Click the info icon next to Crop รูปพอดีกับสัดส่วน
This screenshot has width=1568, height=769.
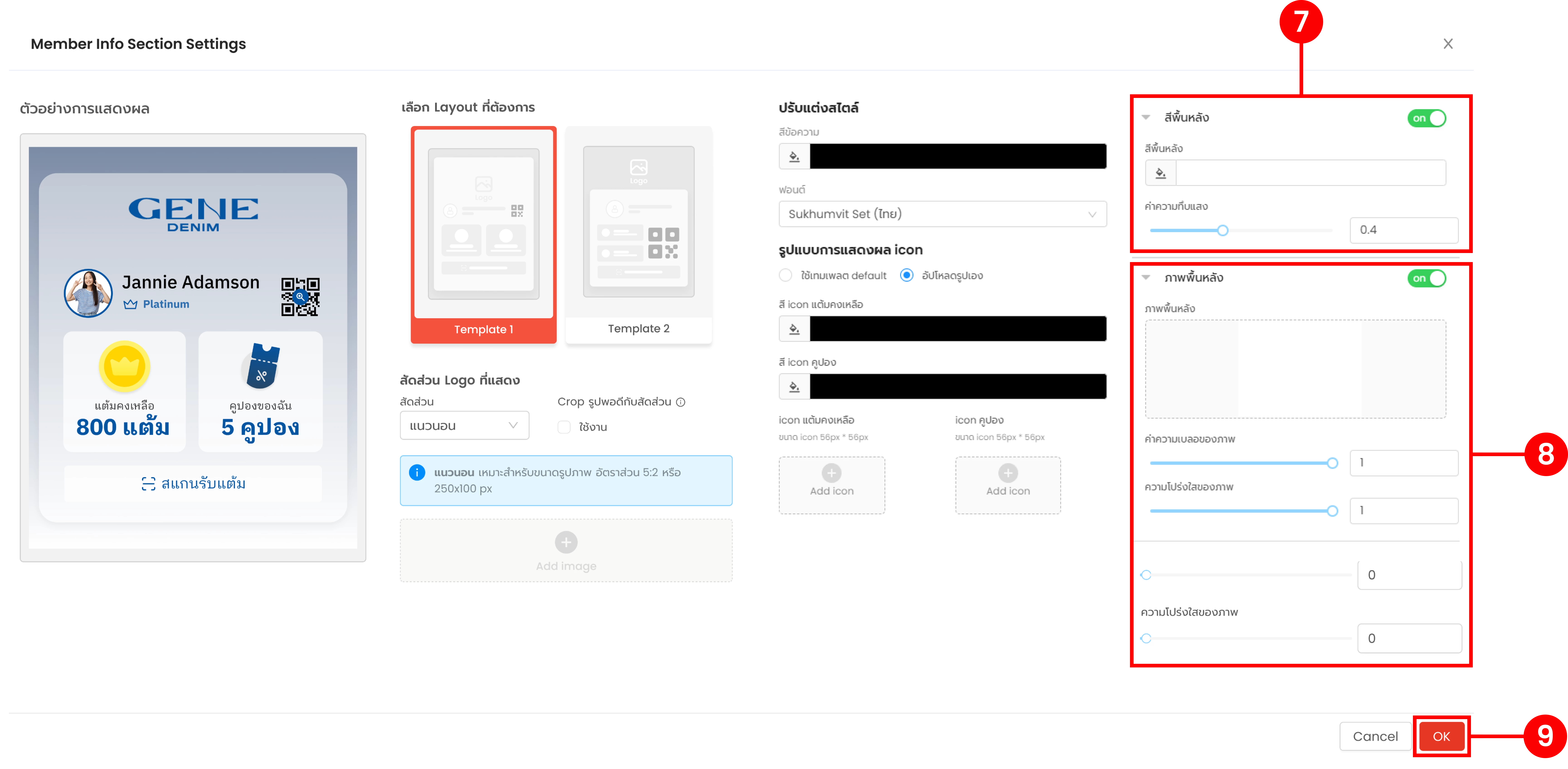click(x=681, y=402)
